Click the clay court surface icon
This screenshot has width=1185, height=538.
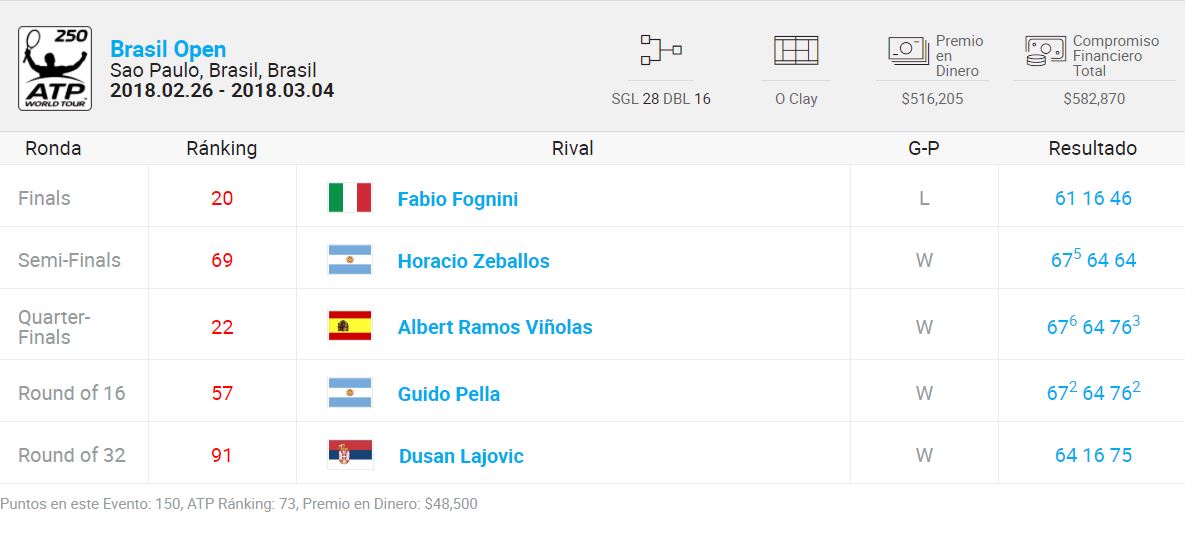[796, 50]
